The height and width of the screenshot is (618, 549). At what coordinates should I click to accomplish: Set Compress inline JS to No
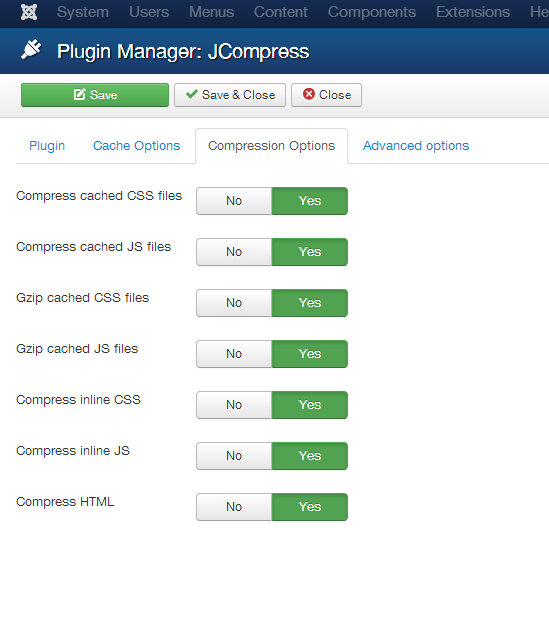click(234, 456)
